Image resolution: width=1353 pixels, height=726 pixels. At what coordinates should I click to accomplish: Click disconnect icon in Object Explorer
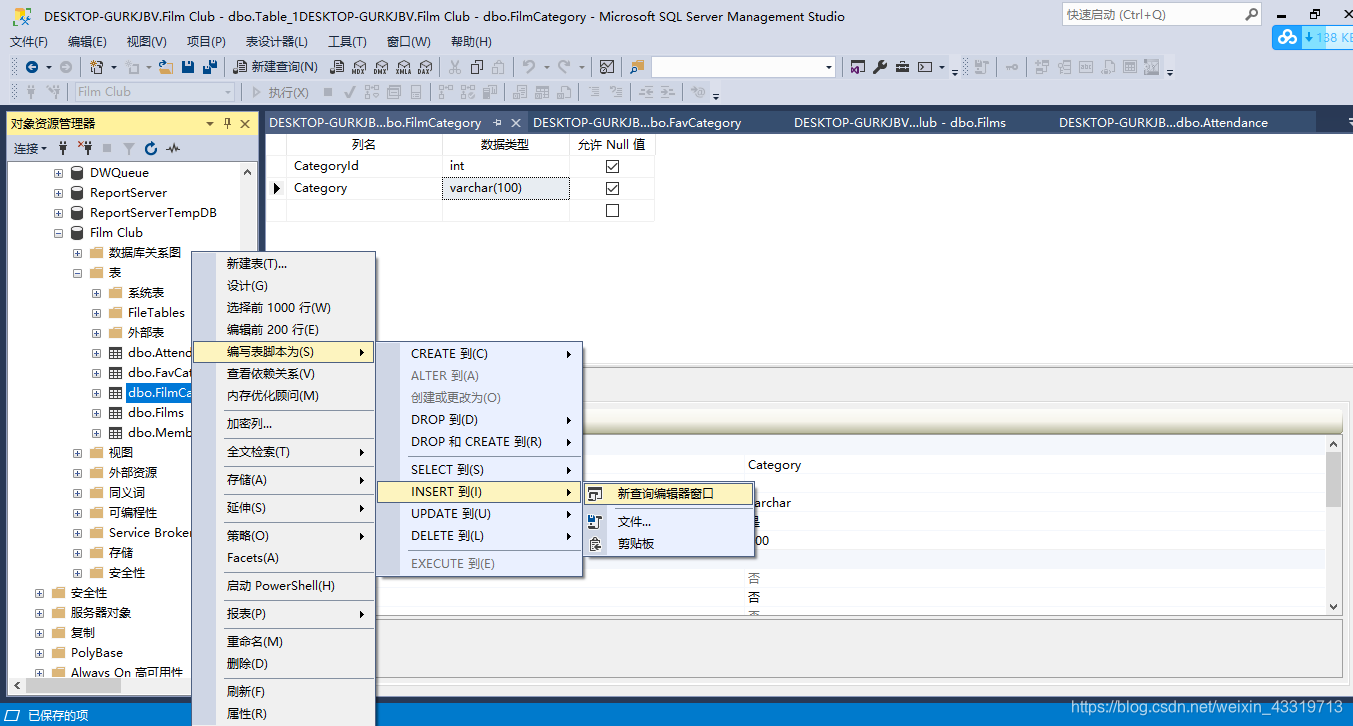[x=86, y=148]
